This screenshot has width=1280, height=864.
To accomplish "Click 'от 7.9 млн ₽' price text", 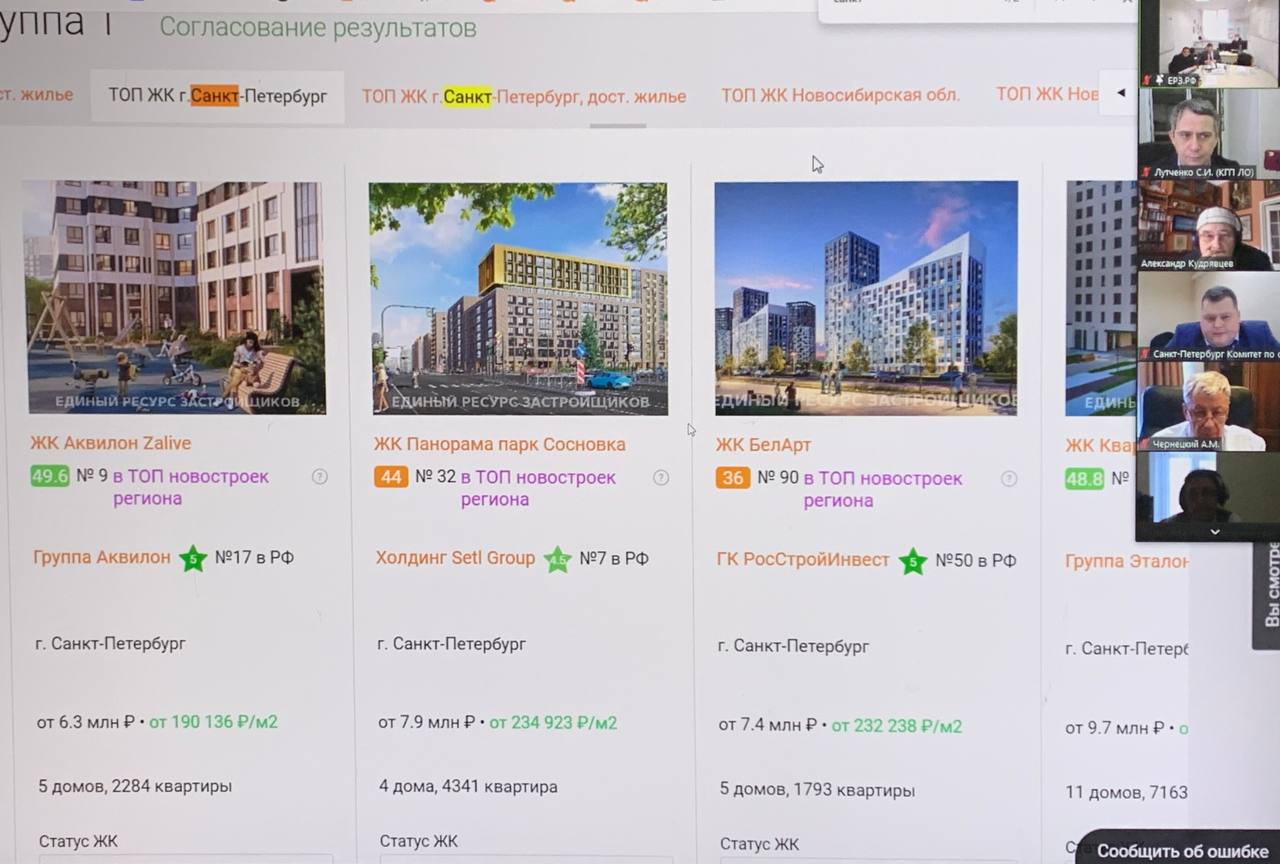I will [x=427, y=722].
